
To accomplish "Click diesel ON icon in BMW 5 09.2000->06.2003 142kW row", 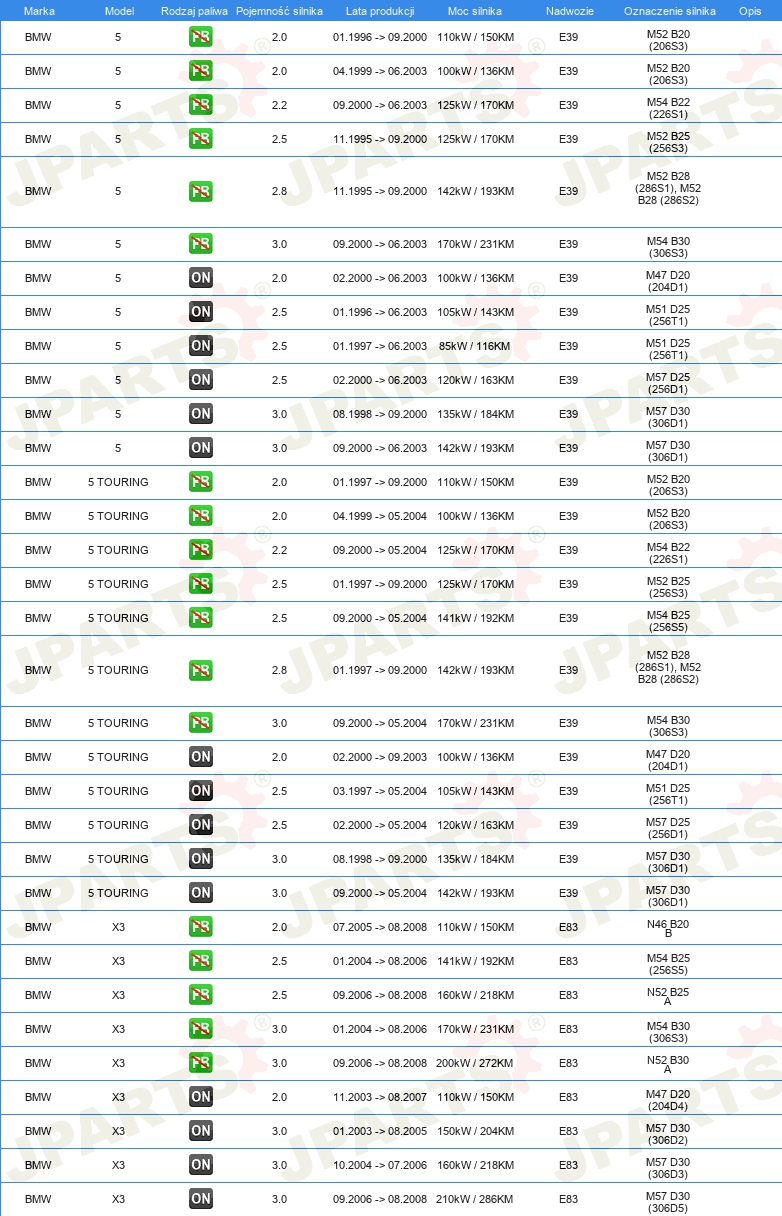I will (201, 448).
